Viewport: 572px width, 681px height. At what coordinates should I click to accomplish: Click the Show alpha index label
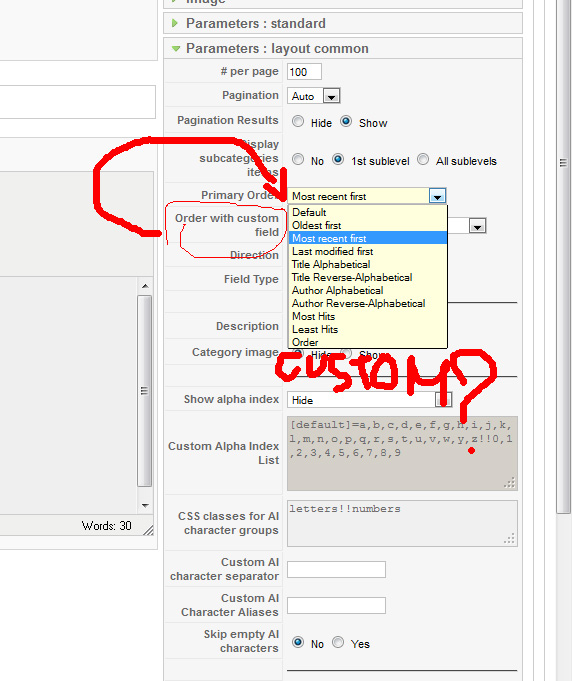tap(231, 399)
